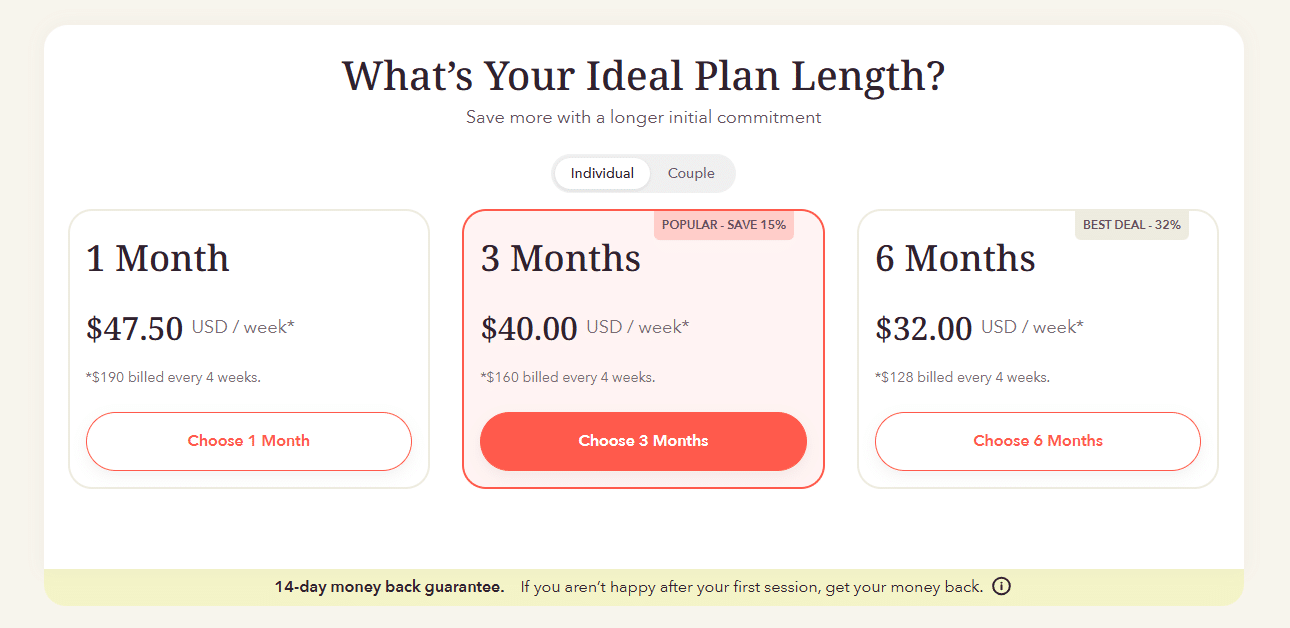Click the $47.50 weekly price
The height and width of the screenshot is (628, 1290).
coord(133,327)
